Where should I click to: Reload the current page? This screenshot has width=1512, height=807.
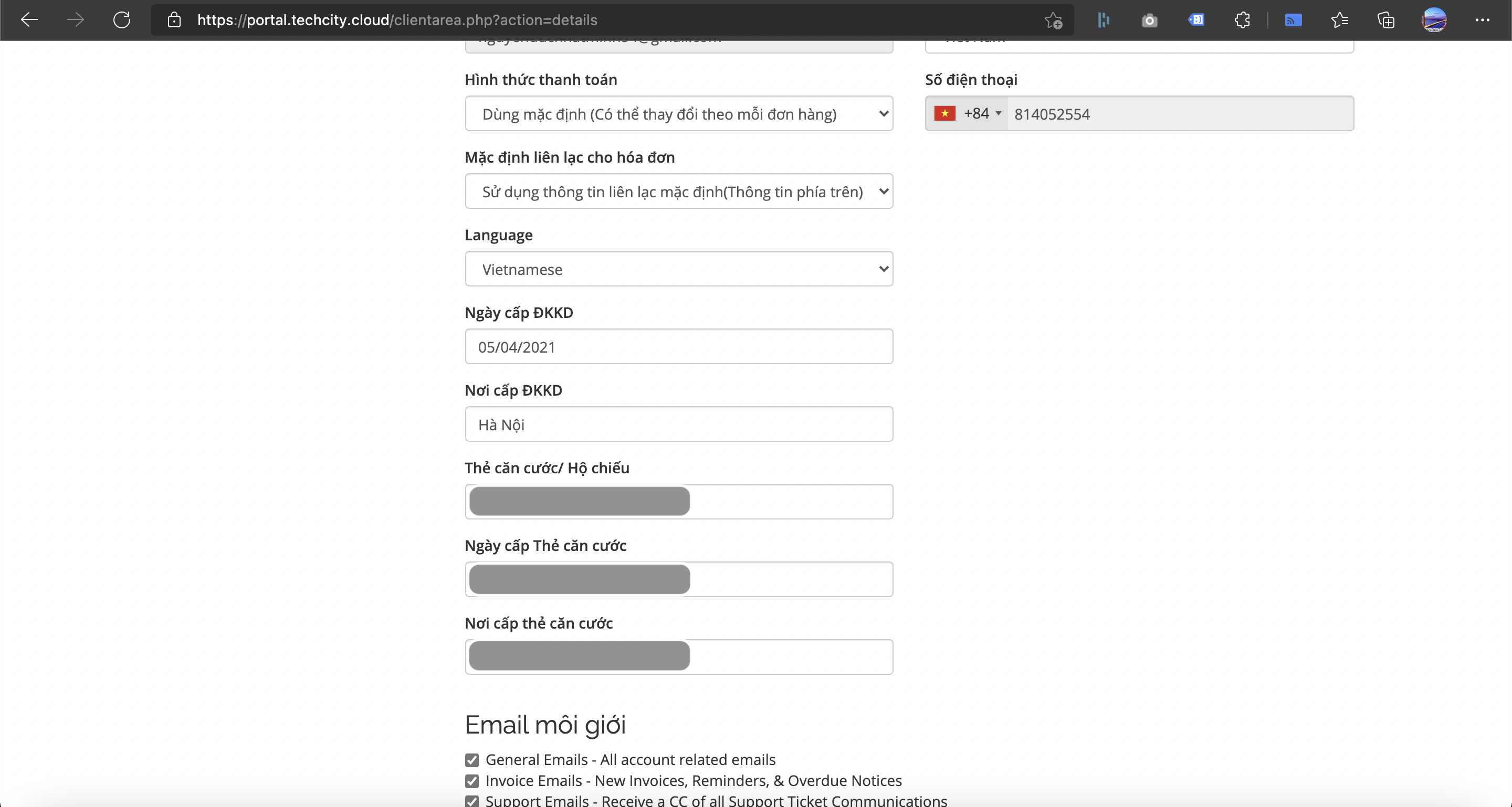tap(121, 20)
